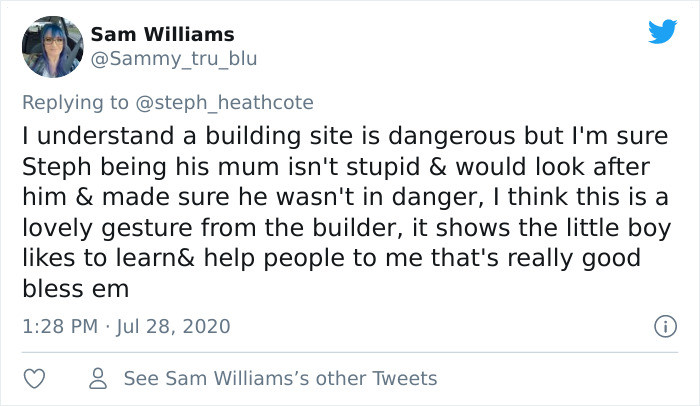Open Sam Williams's profile avatar
Screen dimensions: 700x406
[51, 47]
